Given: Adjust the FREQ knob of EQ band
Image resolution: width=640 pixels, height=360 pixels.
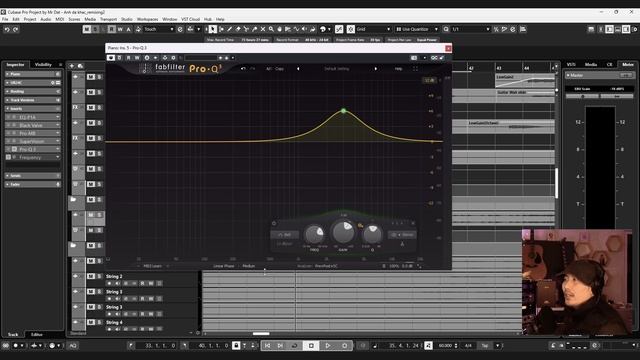Looking at the screenshot, I should (314, 235).
